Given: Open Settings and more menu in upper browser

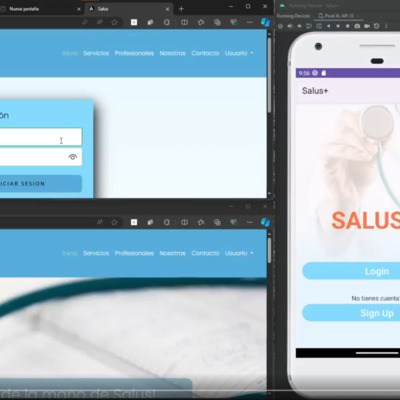Looking at the screenshot, I should [x=250, y=22].
